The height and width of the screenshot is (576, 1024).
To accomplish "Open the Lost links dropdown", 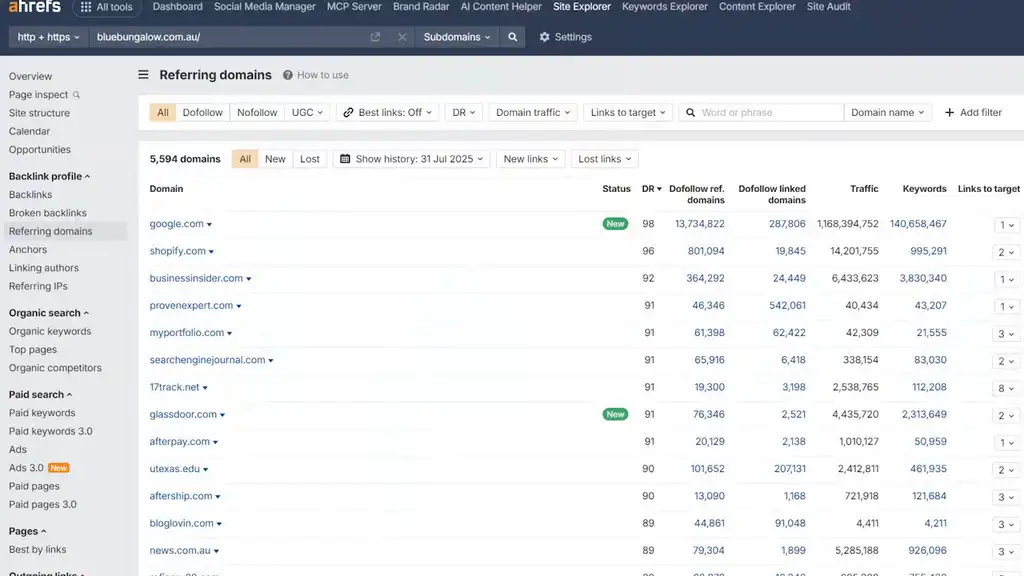I will [605, 159].
